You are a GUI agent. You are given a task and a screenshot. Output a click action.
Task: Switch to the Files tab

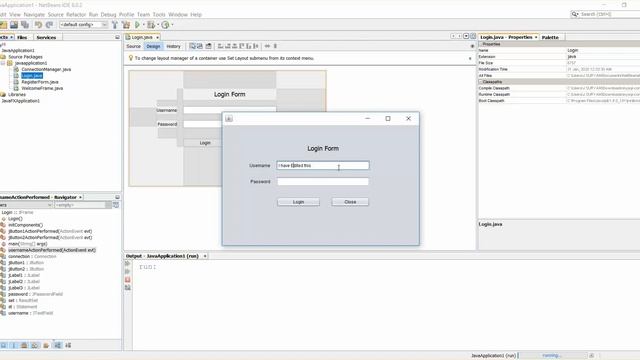click(x=22, y=37)
